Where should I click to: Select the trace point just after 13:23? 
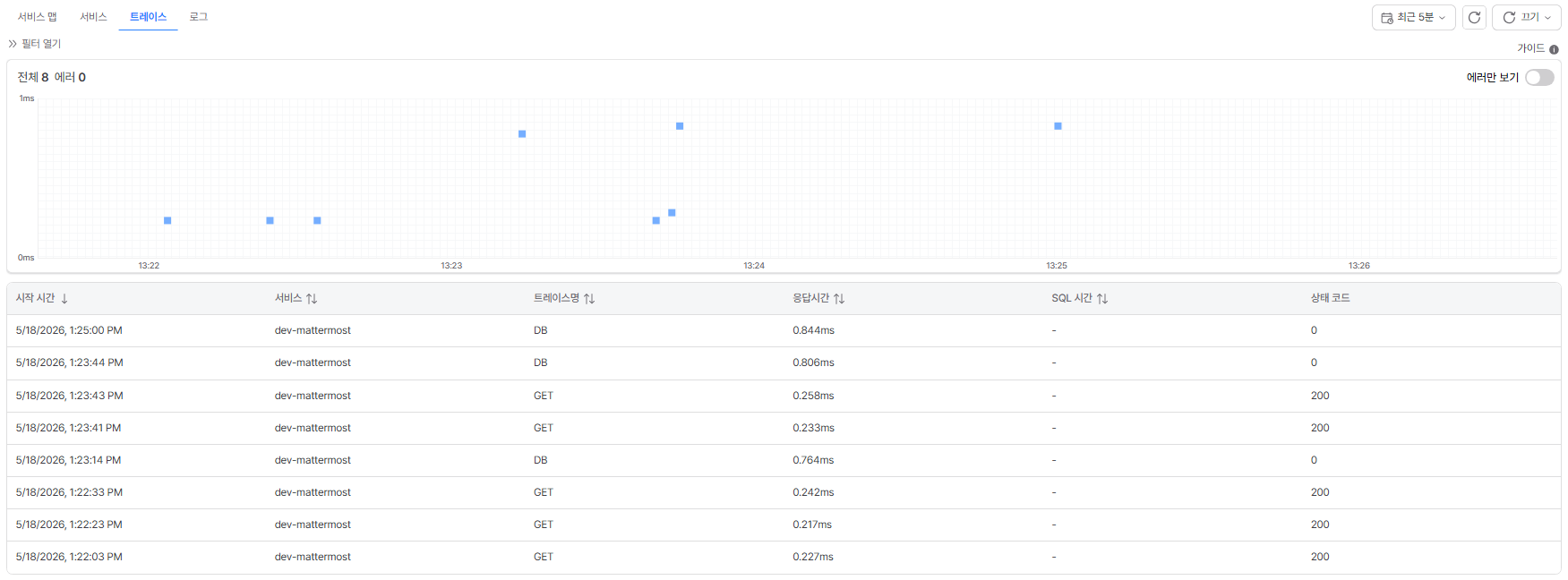click(522, 134)
